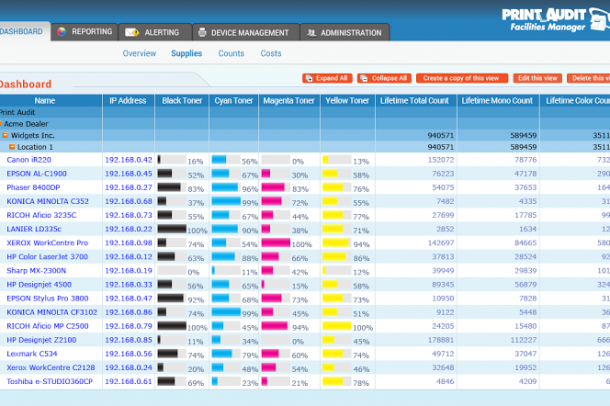Open the HP Designjet 4500 link
The image size is (610, 406).
pyautogui.click(x=39, y=285)
